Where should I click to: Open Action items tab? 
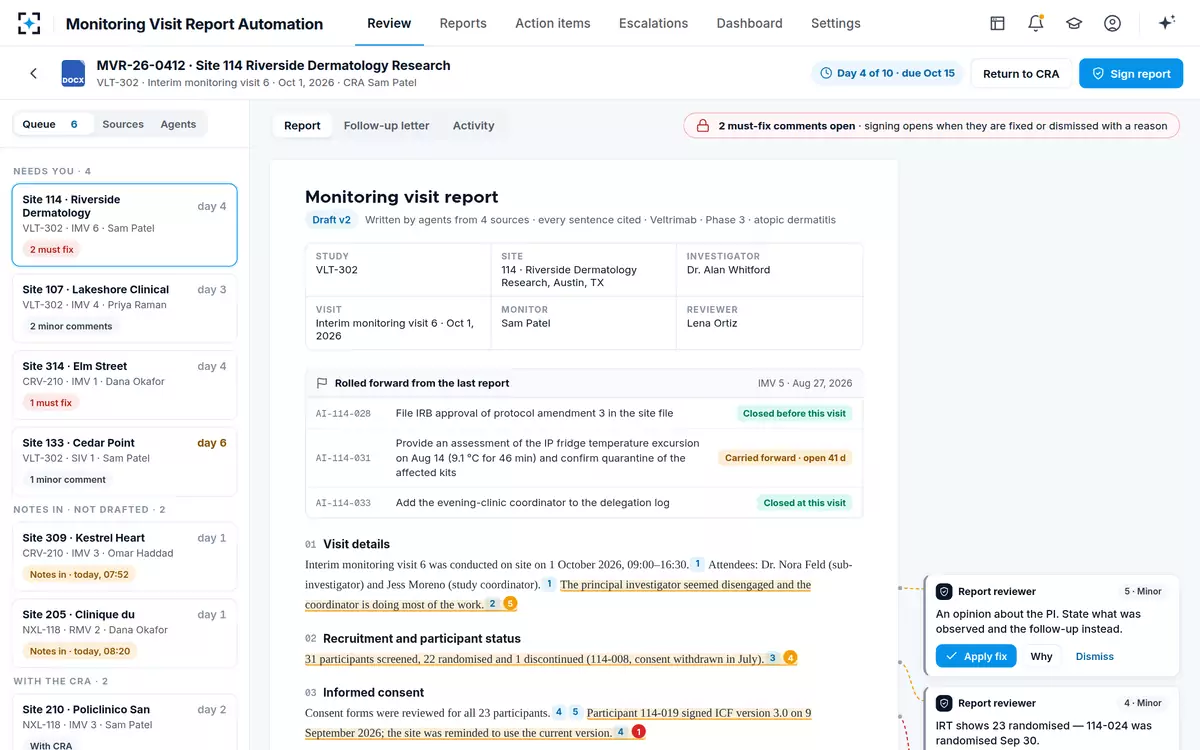click(x=553, y=23)
